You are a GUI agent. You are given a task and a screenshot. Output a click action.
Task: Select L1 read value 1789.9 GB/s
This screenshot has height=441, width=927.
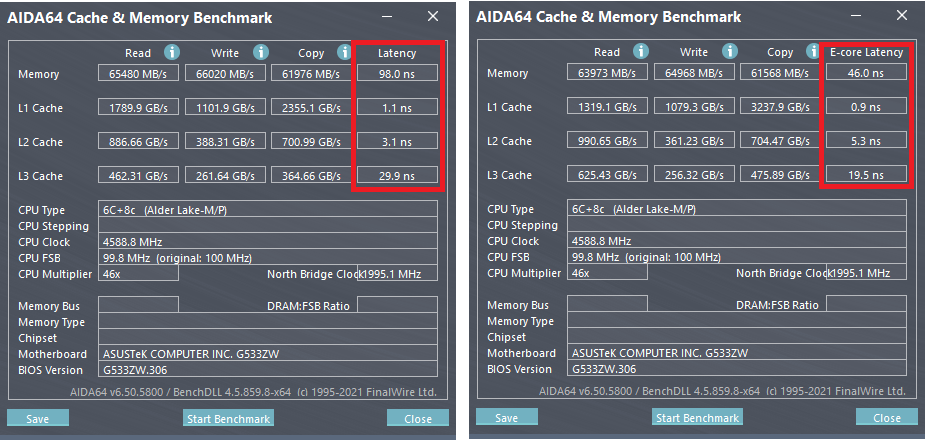(x=138, y=107)
